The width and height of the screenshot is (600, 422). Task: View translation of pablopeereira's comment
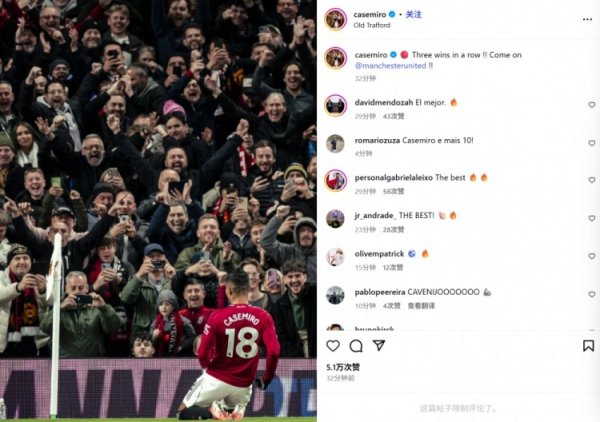421,306
